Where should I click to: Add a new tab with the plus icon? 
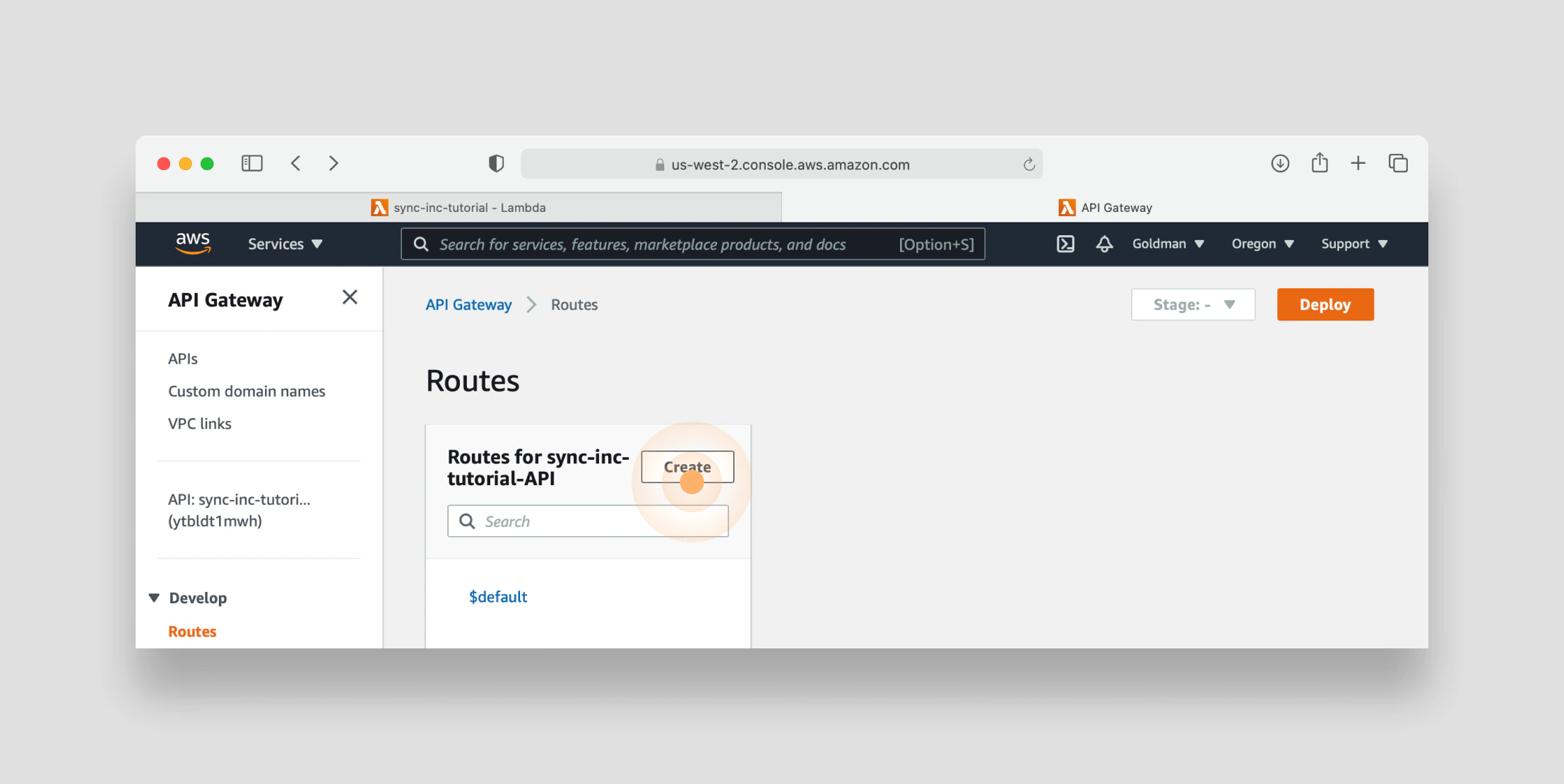point(1358,164)
